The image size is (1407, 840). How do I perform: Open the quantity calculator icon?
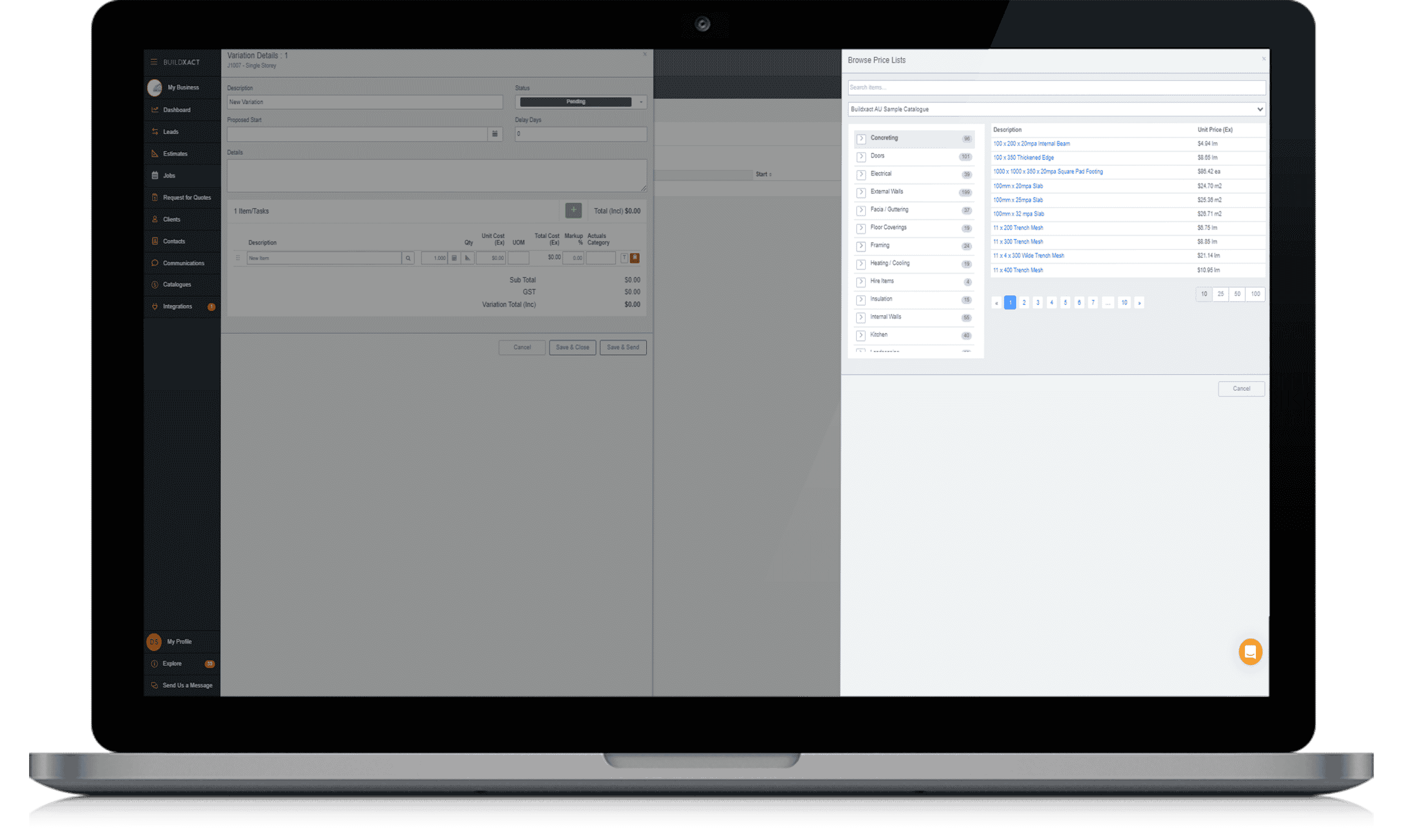pyautogui.click(x=454, y=258)
